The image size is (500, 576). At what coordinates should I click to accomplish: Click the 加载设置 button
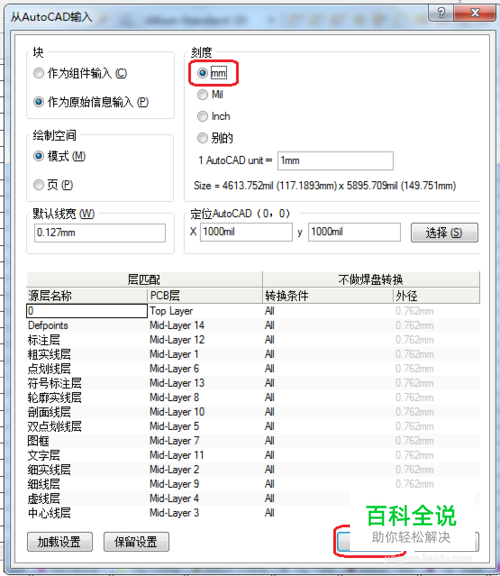click(60, 542)
